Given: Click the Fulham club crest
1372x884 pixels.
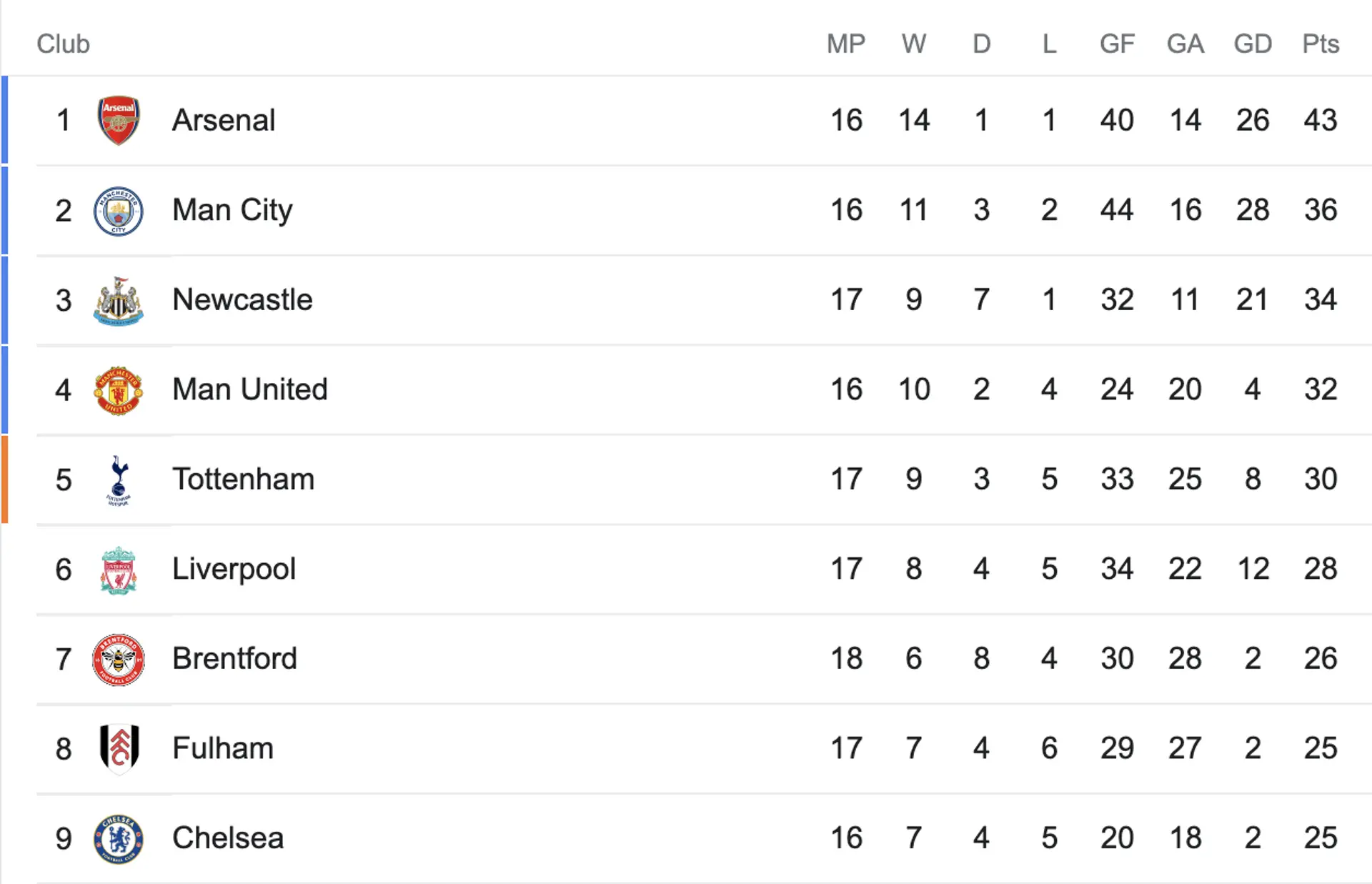Looking at the screenshot, I should [119, 749].
